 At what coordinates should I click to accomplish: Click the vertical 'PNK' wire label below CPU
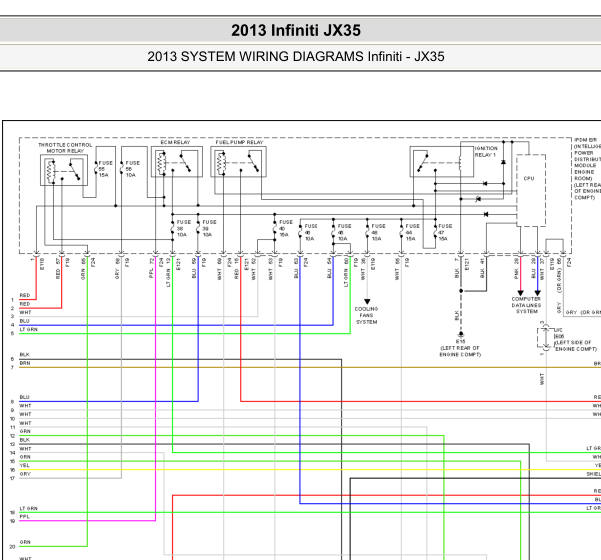click(516, 273)
